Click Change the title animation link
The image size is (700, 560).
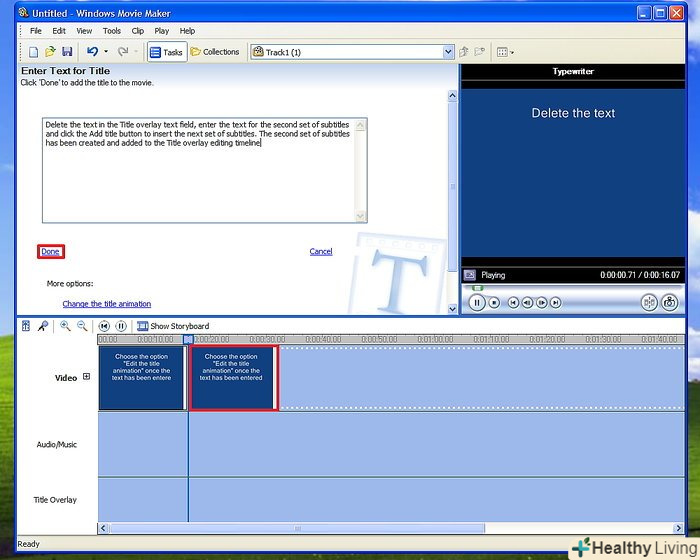106,304
